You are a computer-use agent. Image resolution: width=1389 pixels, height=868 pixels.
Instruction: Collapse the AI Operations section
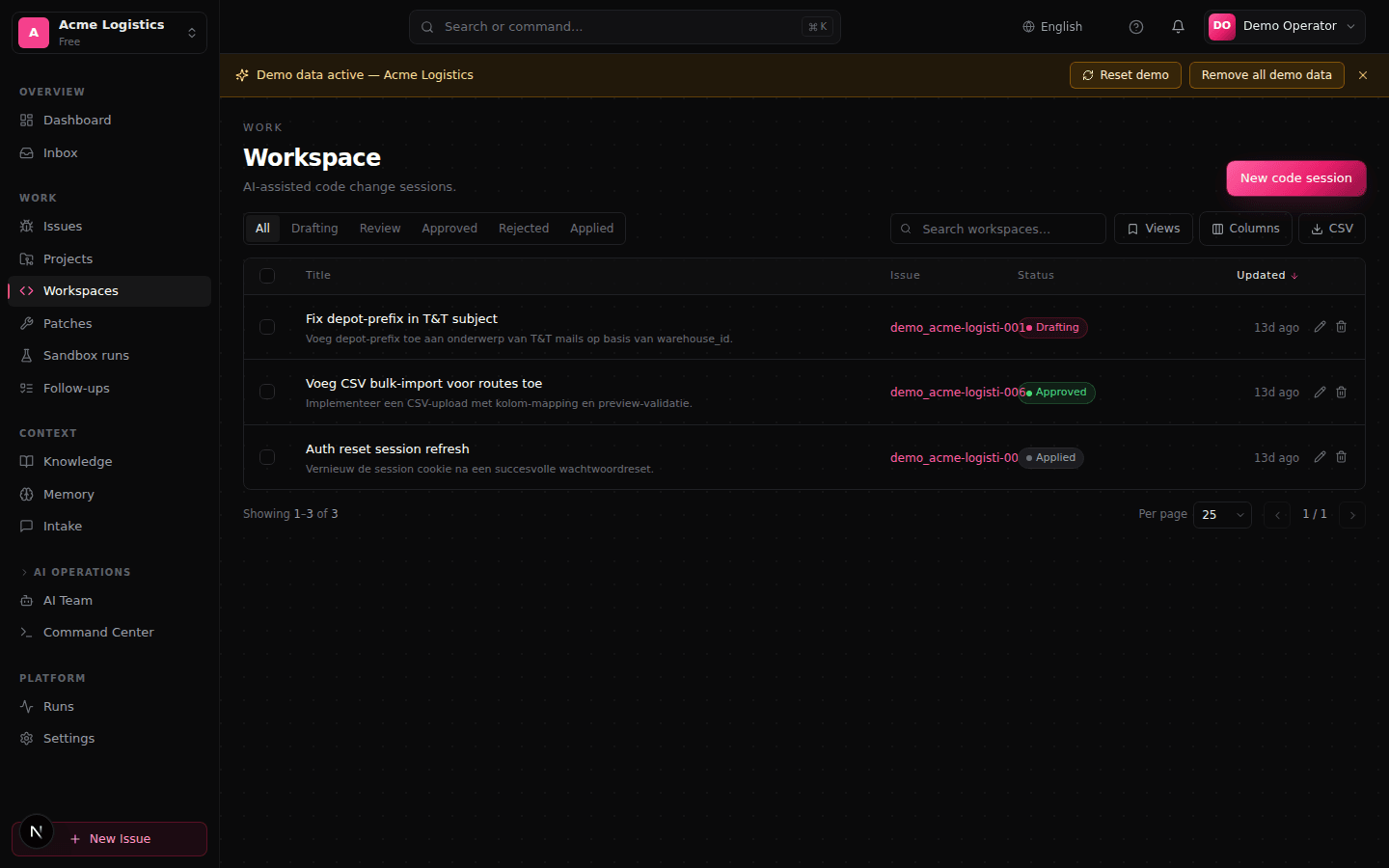(77, 573)
